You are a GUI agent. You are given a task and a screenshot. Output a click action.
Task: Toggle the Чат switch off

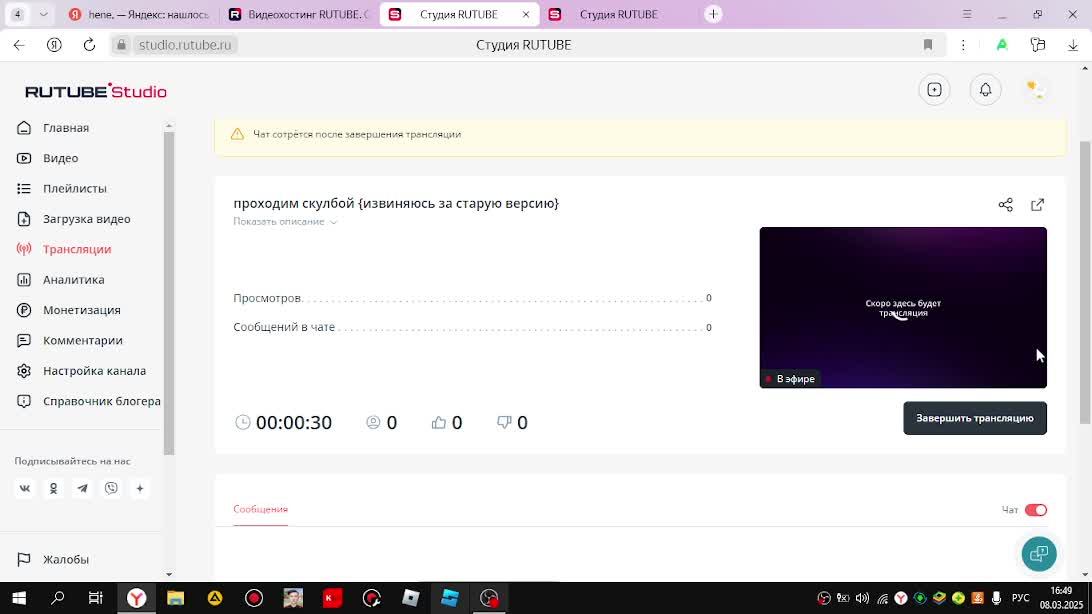coord(1036,510)
